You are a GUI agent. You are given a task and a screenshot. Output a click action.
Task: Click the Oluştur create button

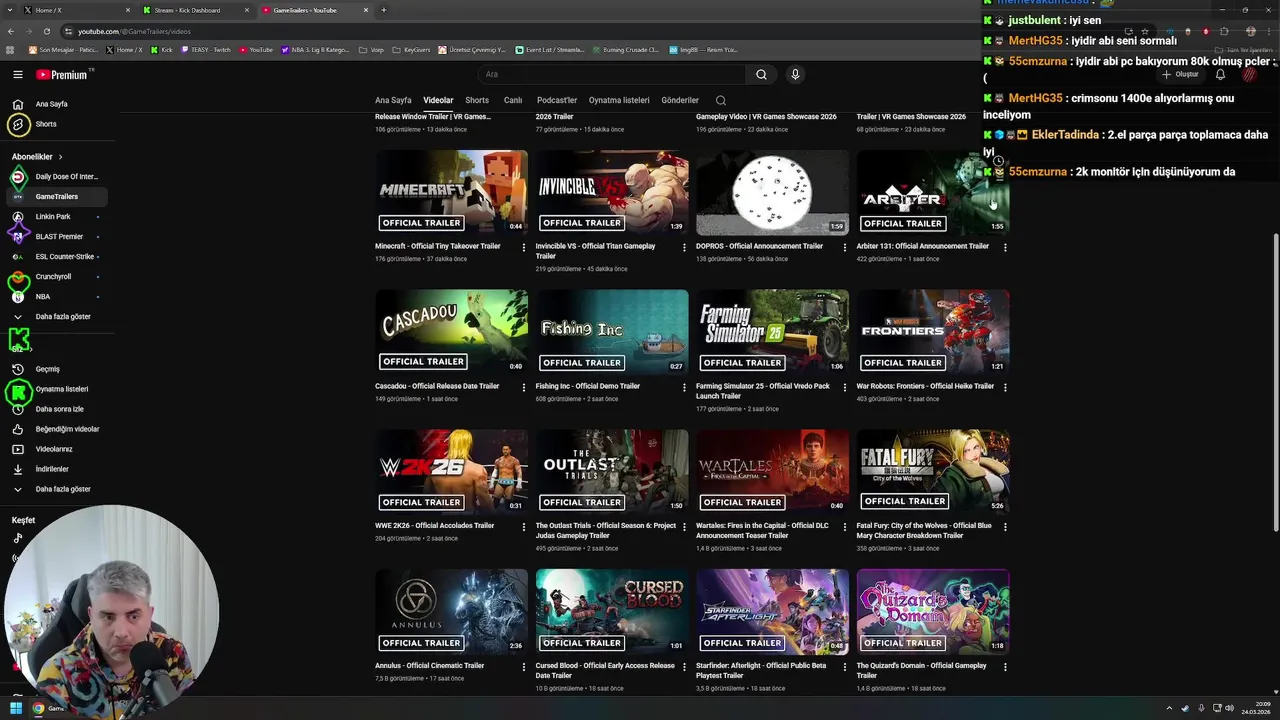coord(1180,74)
